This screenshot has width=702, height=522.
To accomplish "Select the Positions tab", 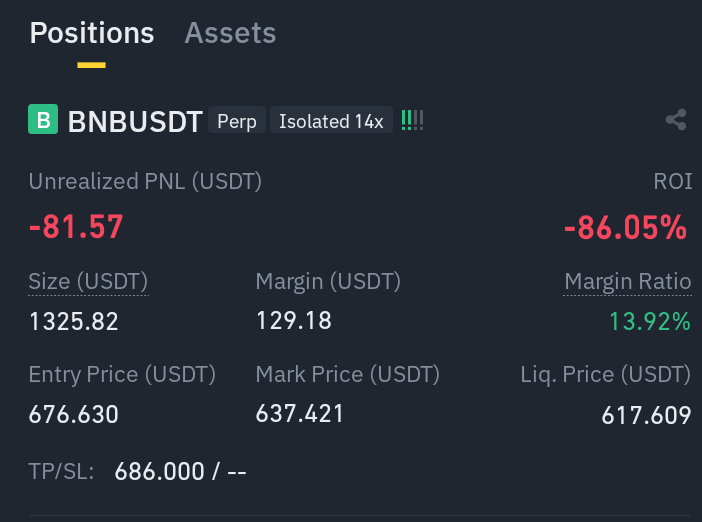I will [92, 33].
